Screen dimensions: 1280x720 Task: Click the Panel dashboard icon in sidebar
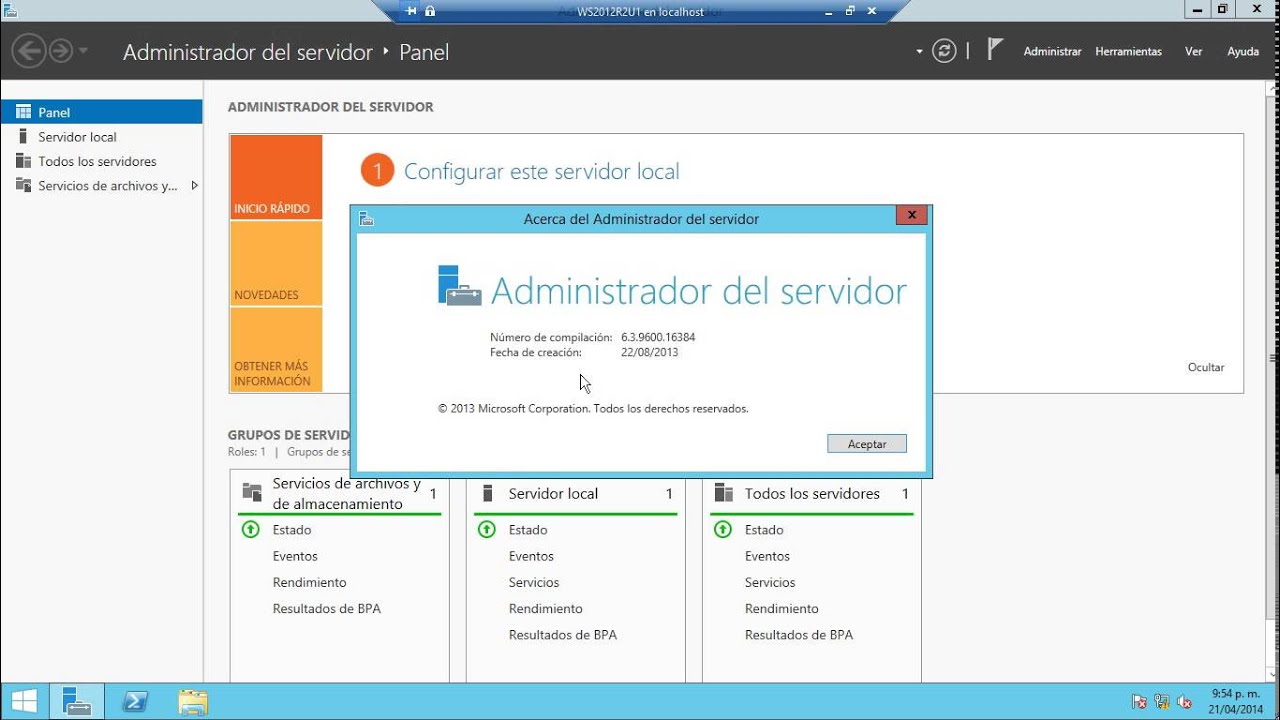pyautogui.click(x=23, y=112)
